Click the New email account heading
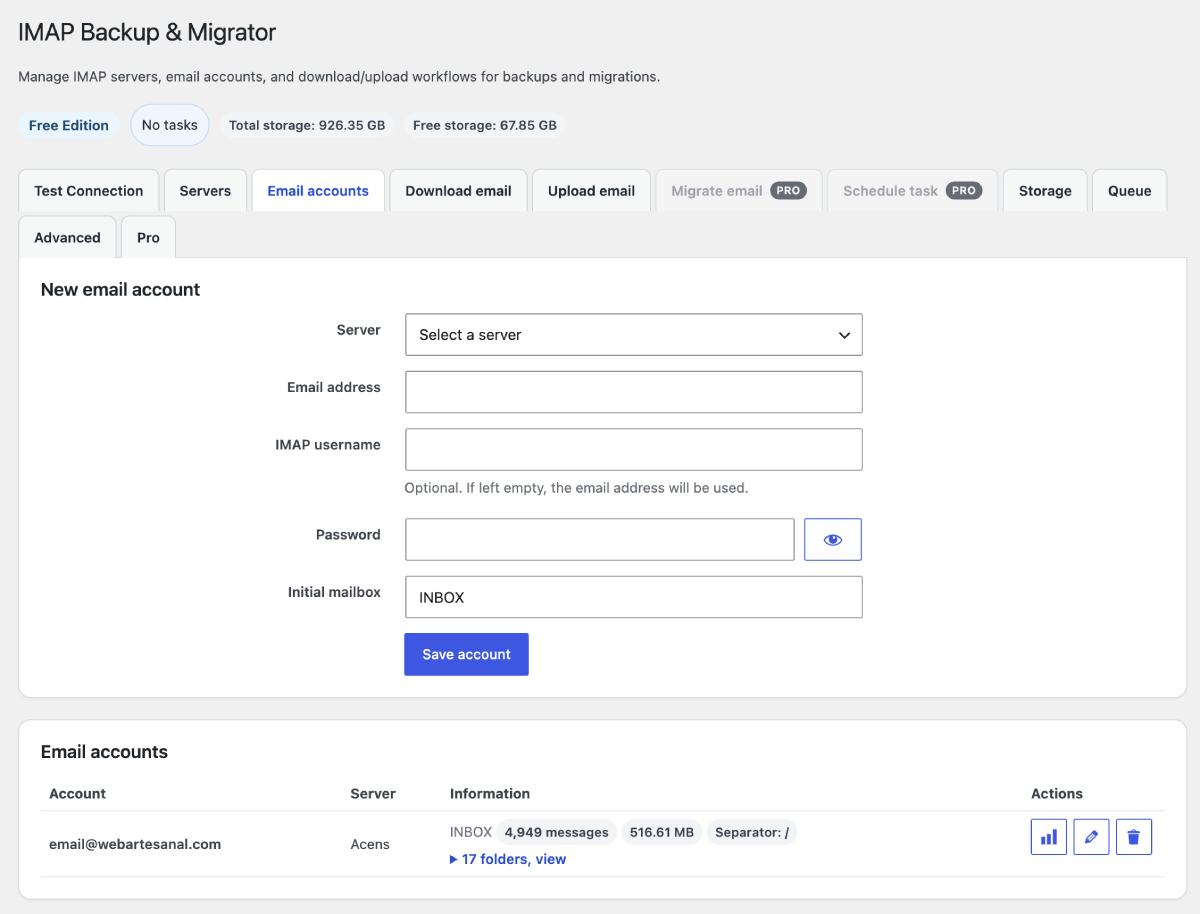 120,290
